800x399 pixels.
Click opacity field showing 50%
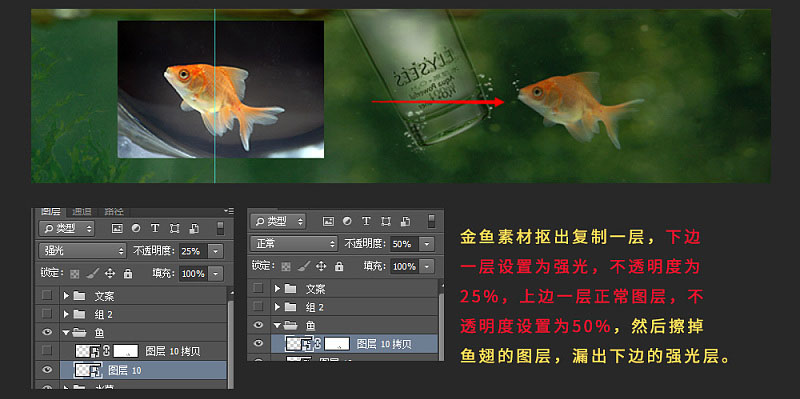point(405,244)
